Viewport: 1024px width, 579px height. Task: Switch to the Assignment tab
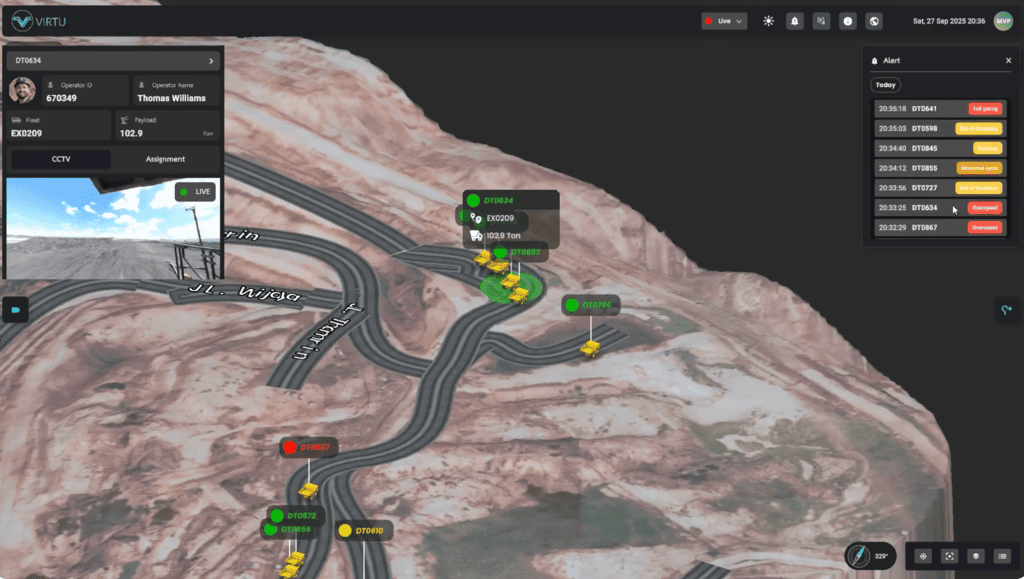click(165, 159)
